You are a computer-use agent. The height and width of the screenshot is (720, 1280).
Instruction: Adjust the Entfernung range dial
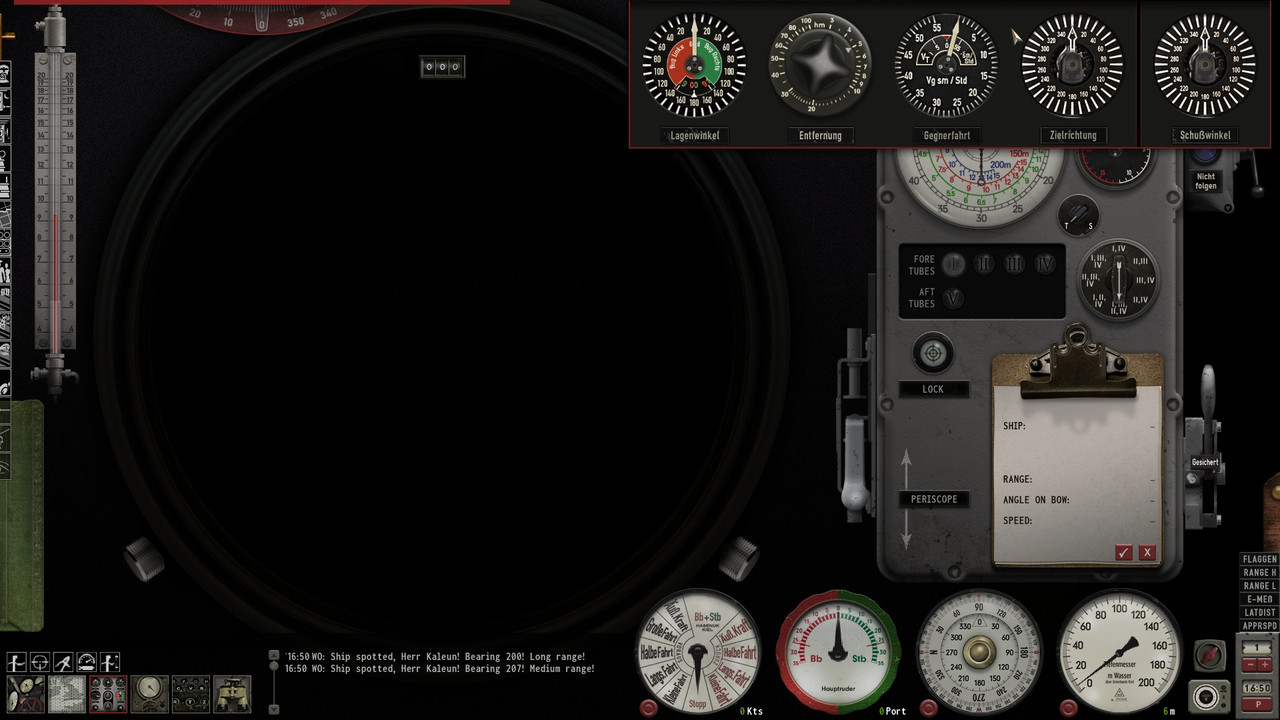820,65
